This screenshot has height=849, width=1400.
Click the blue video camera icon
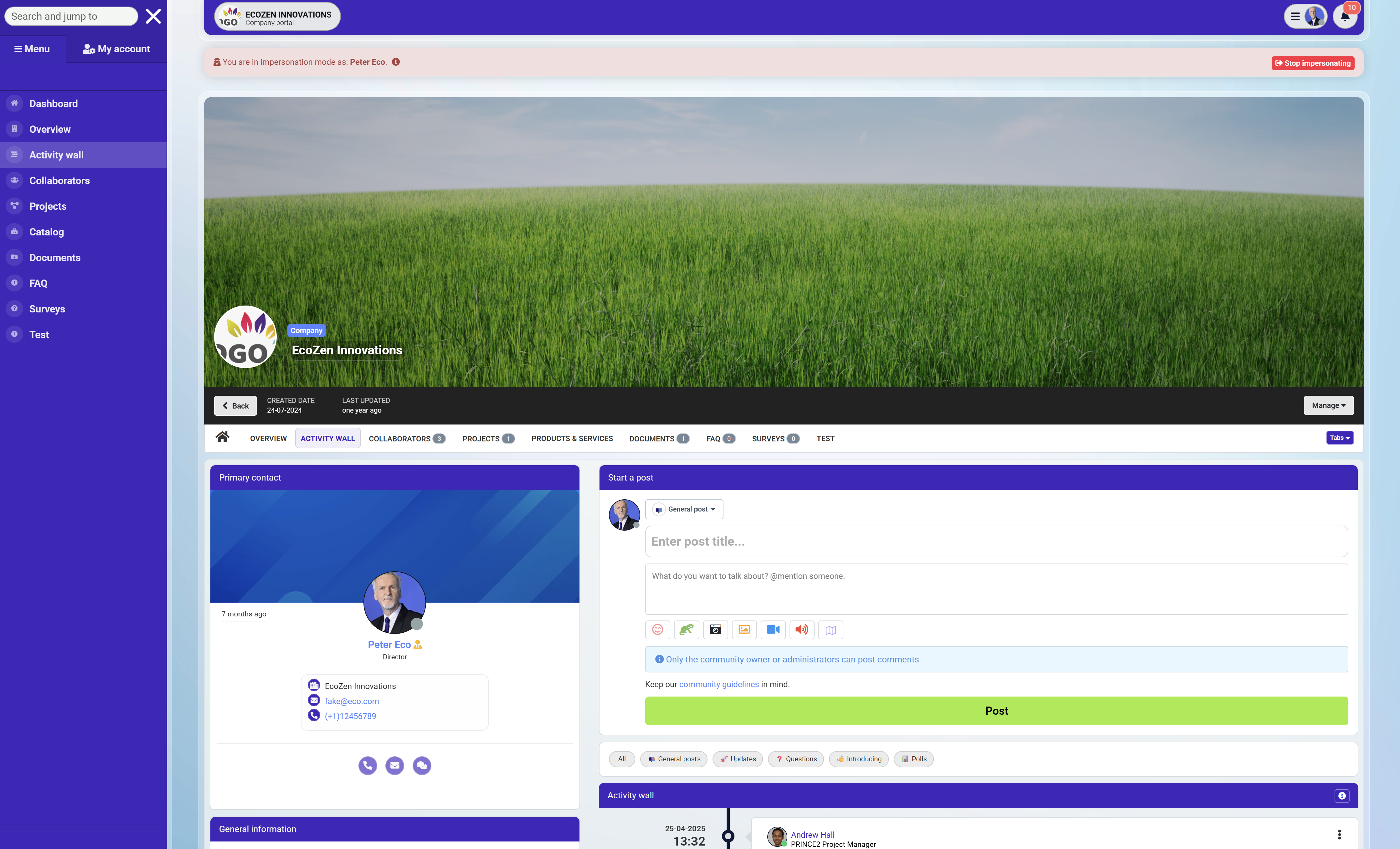[x=773, y=629]
